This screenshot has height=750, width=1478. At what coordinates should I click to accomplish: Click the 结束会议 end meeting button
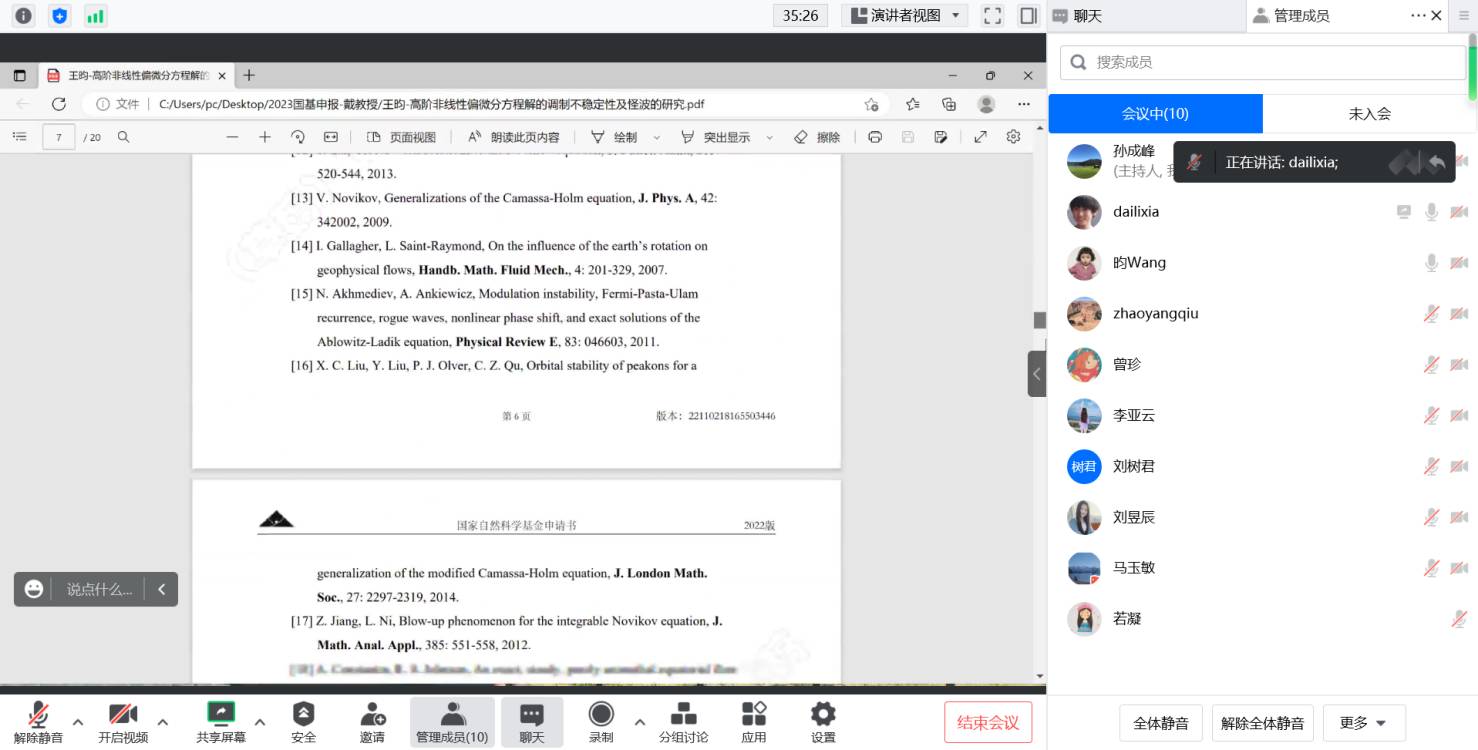tap(987, 722)
